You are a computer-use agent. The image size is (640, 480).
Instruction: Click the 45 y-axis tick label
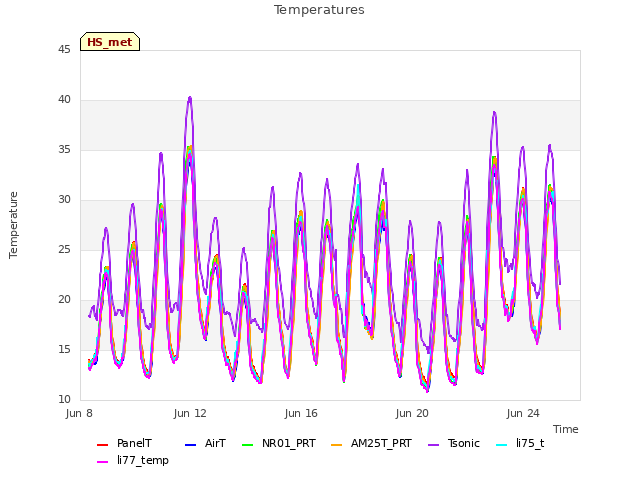click(x=64, y=49)
